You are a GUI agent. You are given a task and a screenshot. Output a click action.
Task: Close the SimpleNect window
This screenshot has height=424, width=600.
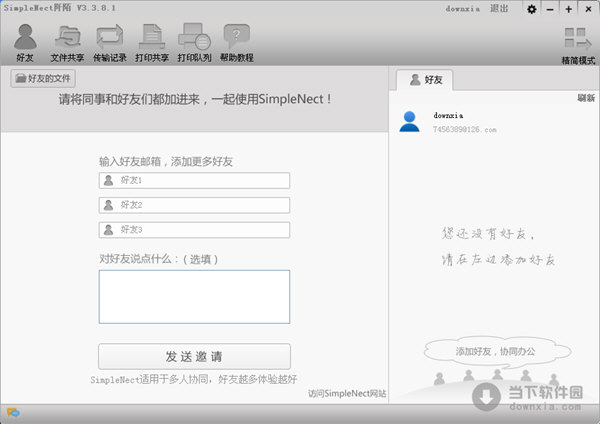point(589,9)
